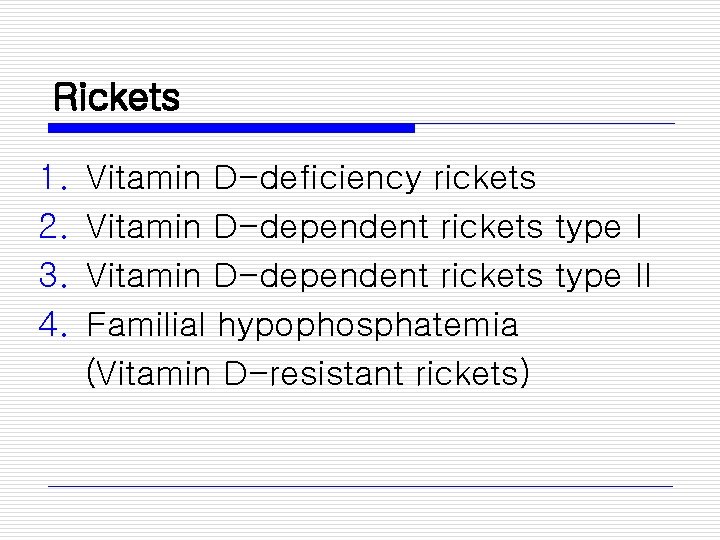Click "rickets)" ending the parenthetical line
Screen dimensions: 720x540
469,374
